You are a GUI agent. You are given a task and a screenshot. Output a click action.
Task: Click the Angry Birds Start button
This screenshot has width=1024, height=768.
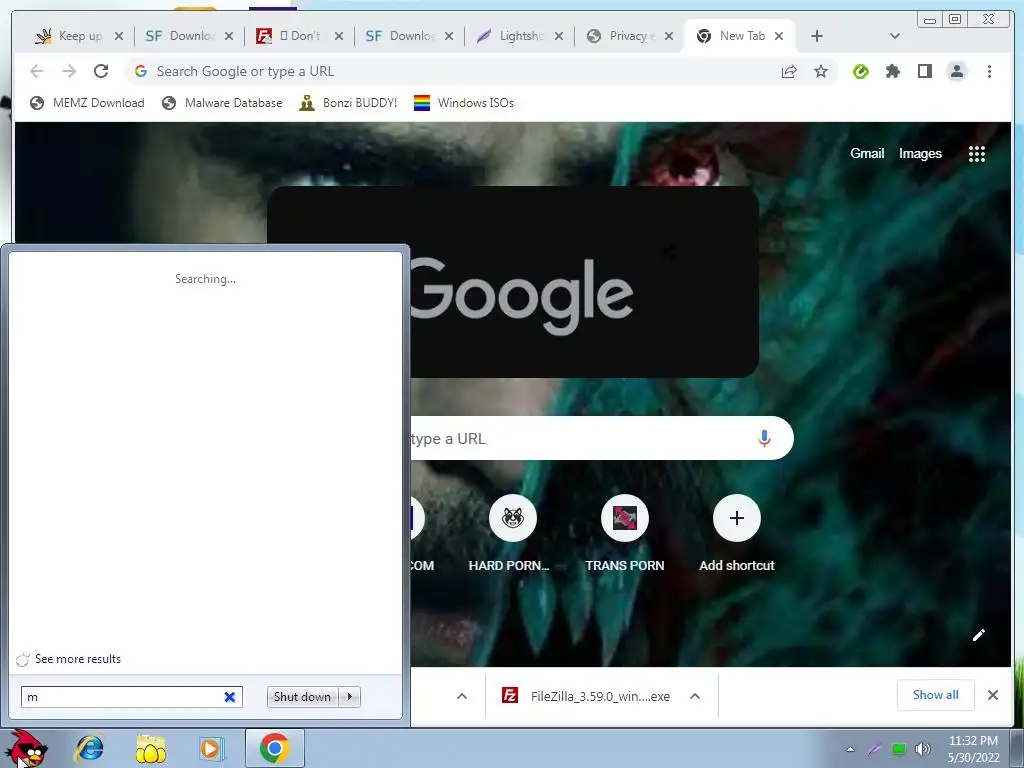26,748
